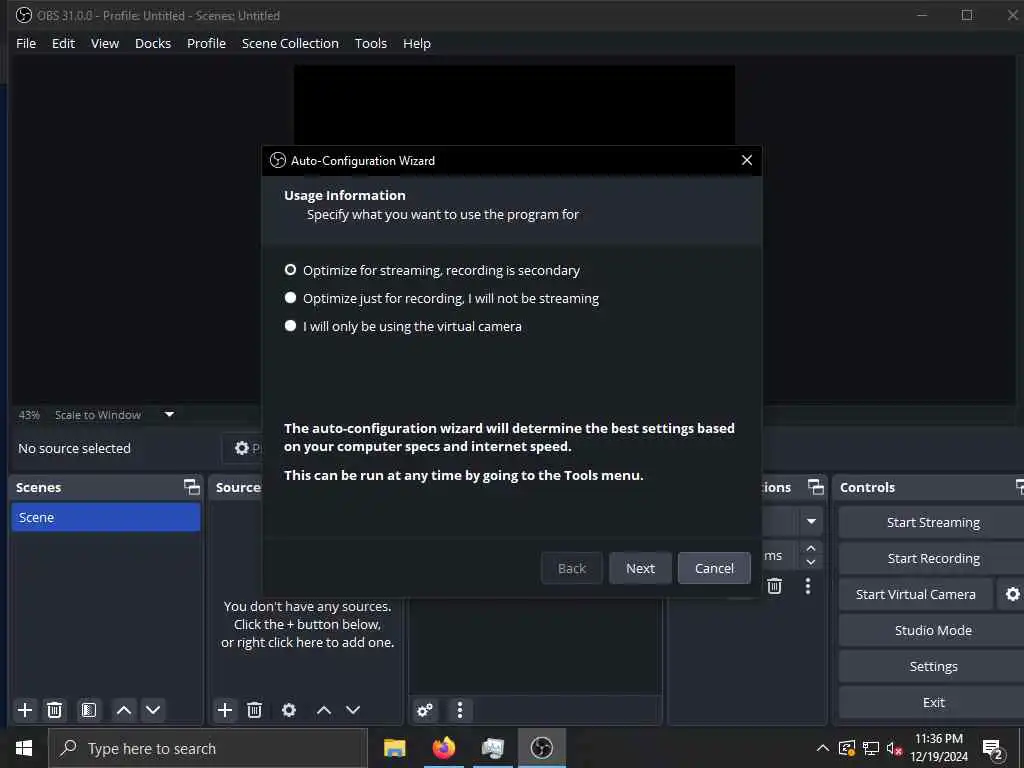
Task: Show hidden system tray icons
Action: pos(823,748)
